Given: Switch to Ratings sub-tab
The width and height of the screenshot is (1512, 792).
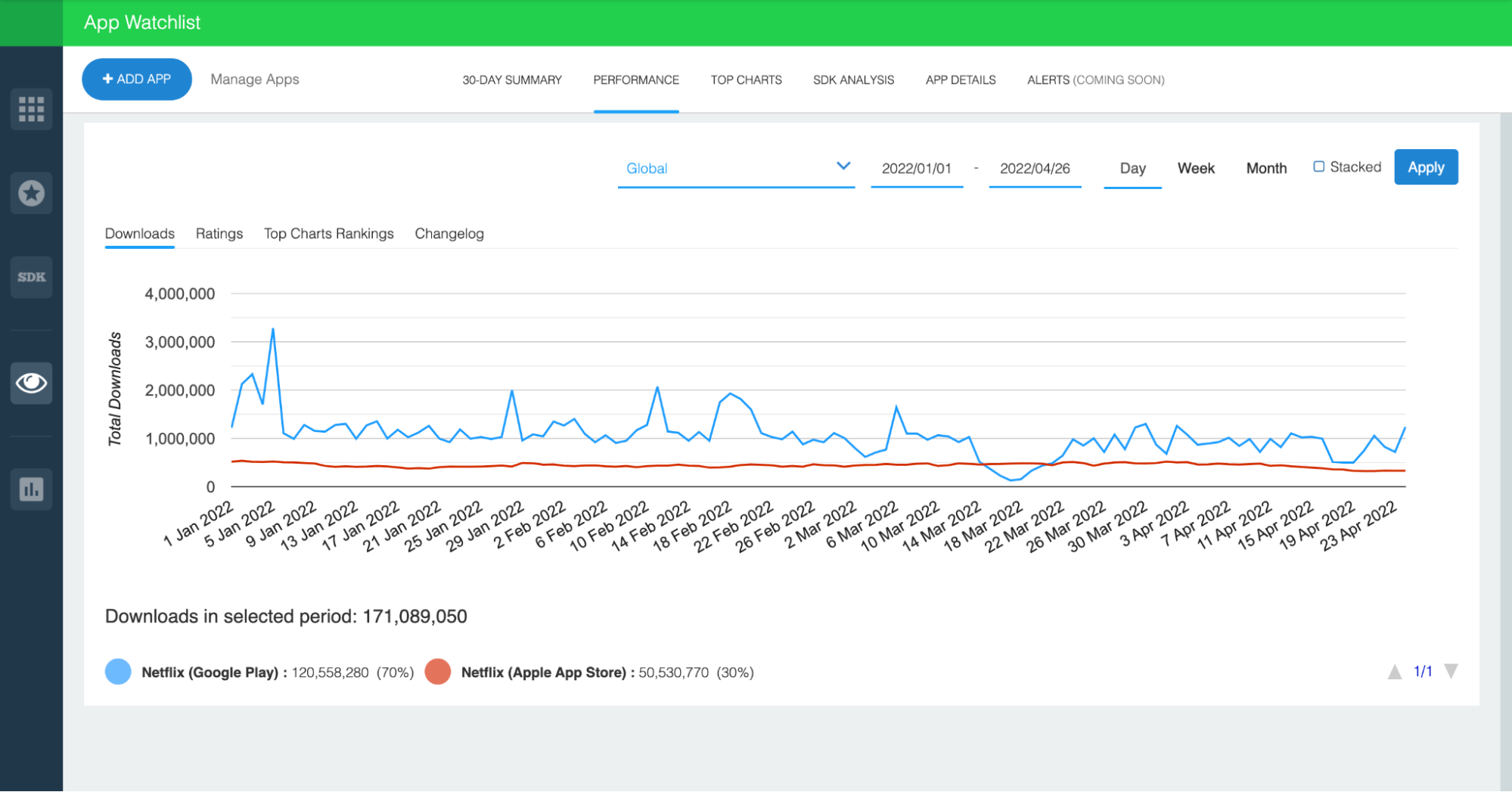Looking at the screenshot, I should (219, 233).
